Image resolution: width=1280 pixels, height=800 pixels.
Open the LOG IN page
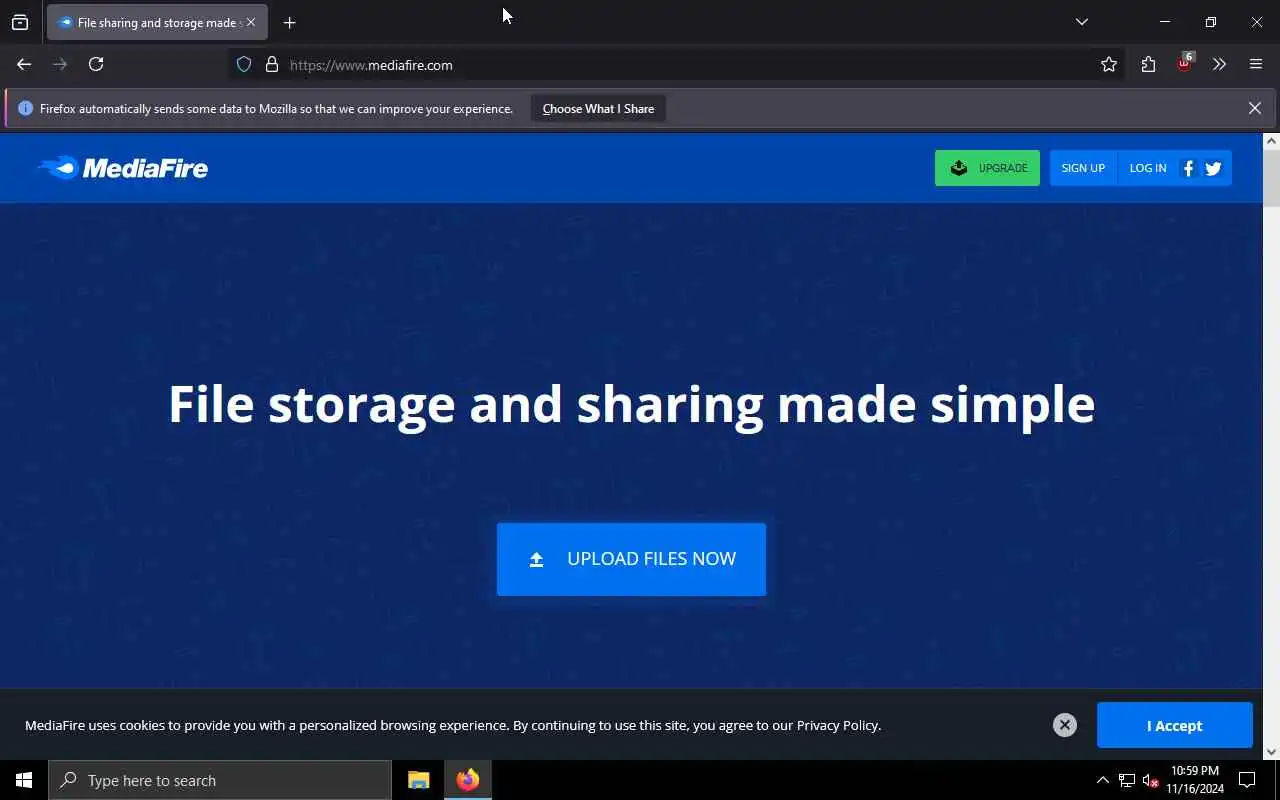point(1148,168)
